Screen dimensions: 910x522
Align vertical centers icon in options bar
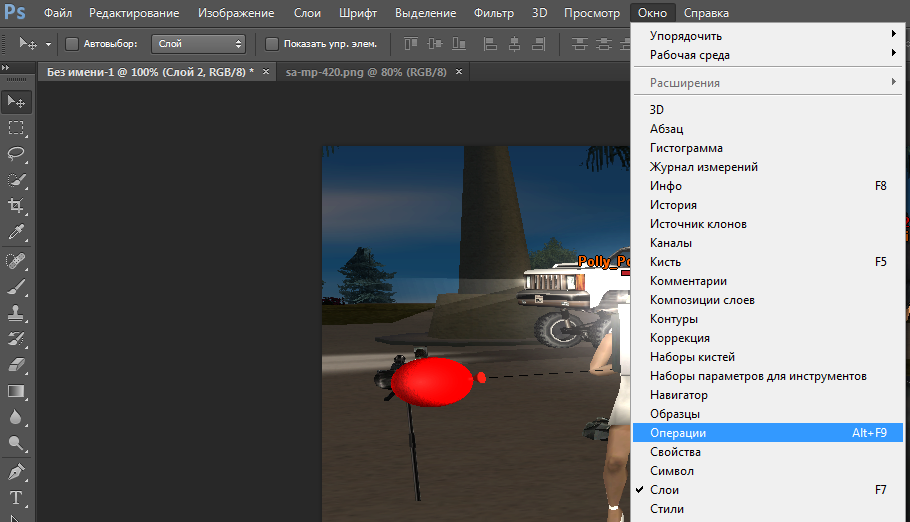tap(435, 44)
